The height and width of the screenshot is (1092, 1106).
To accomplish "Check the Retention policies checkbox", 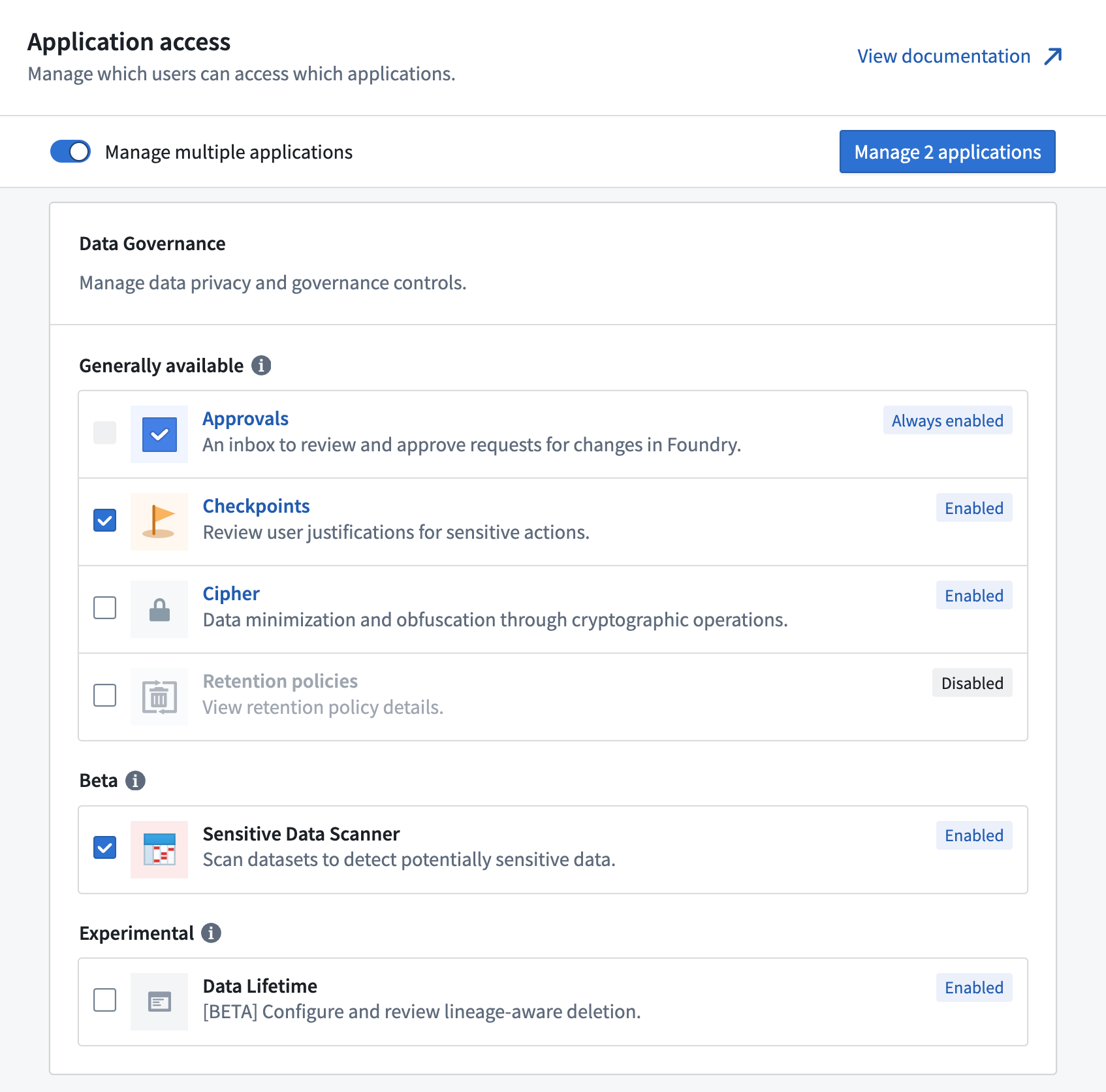I will click(x=104, y=695).
